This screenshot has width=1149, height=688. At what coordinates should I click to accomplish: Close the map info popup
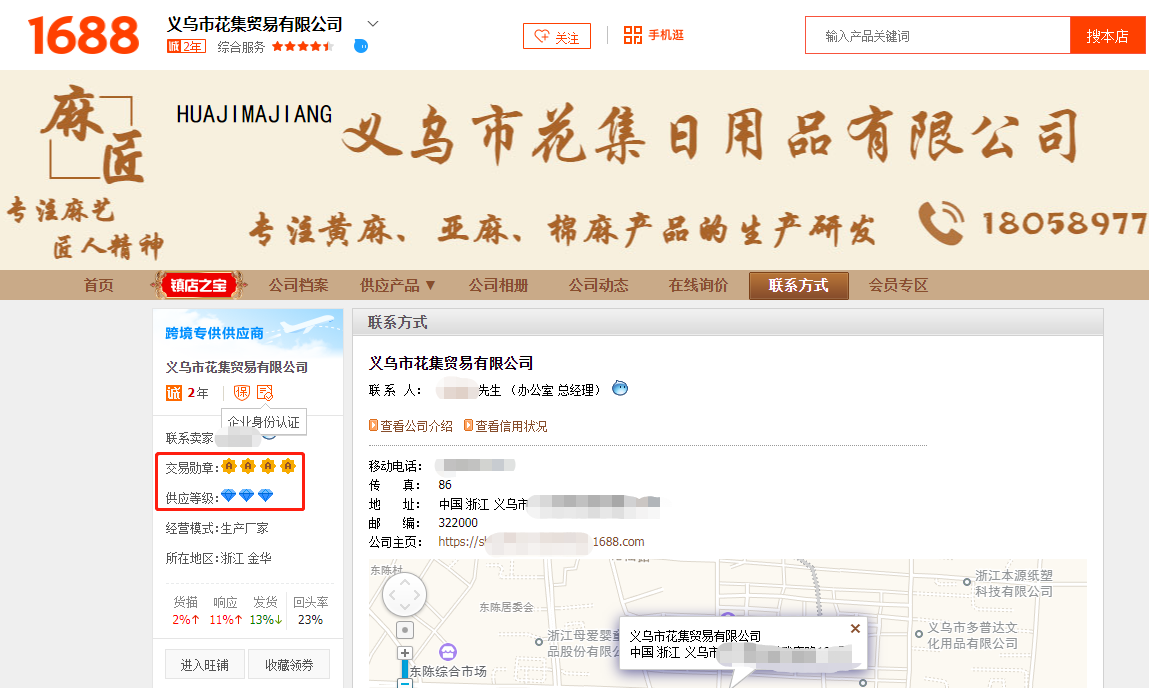coord(855,629)
